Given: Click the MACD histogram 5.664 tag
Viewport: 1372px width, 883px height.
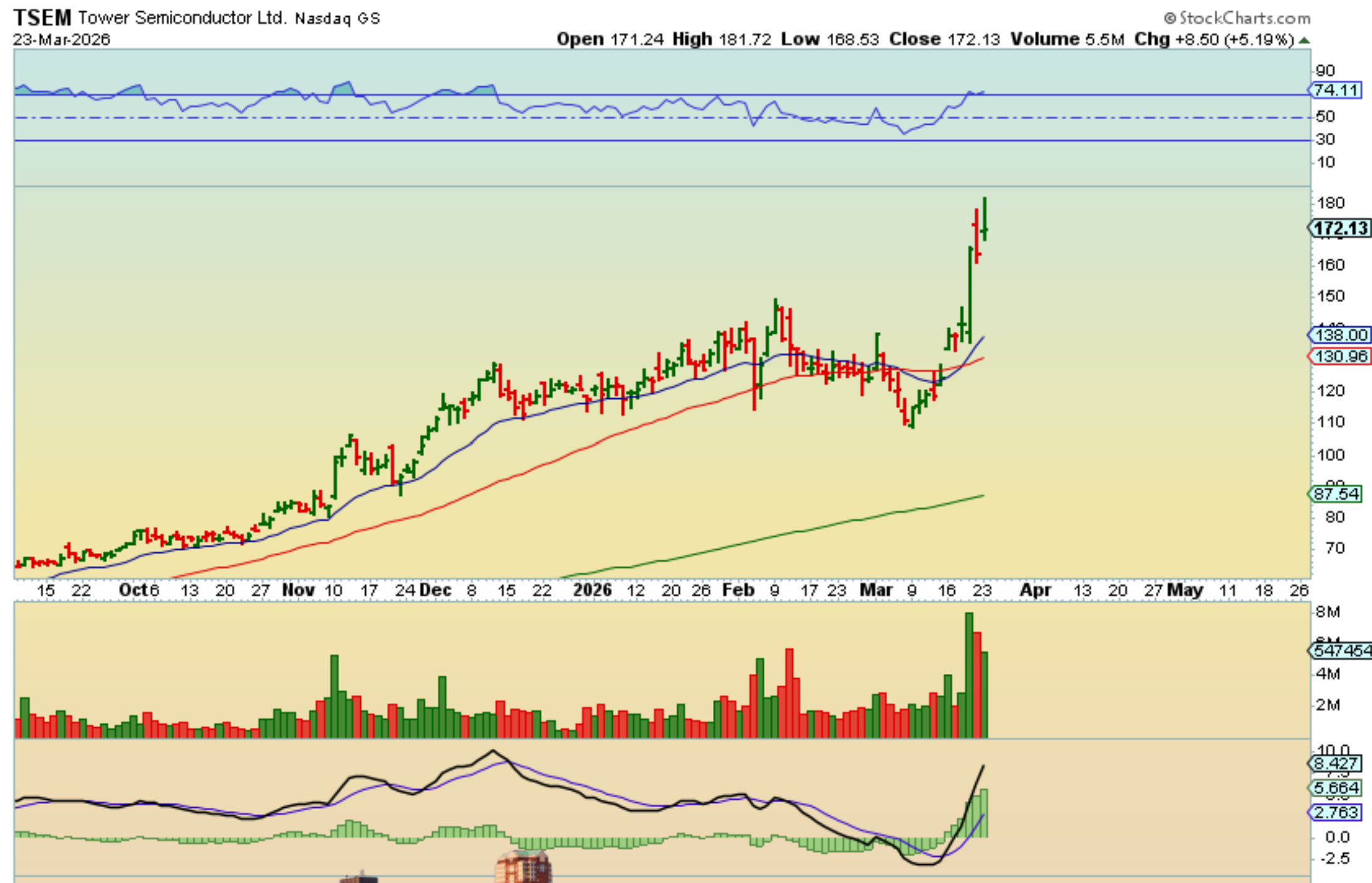Looking at the screenshot, I should coord(1336,788).
